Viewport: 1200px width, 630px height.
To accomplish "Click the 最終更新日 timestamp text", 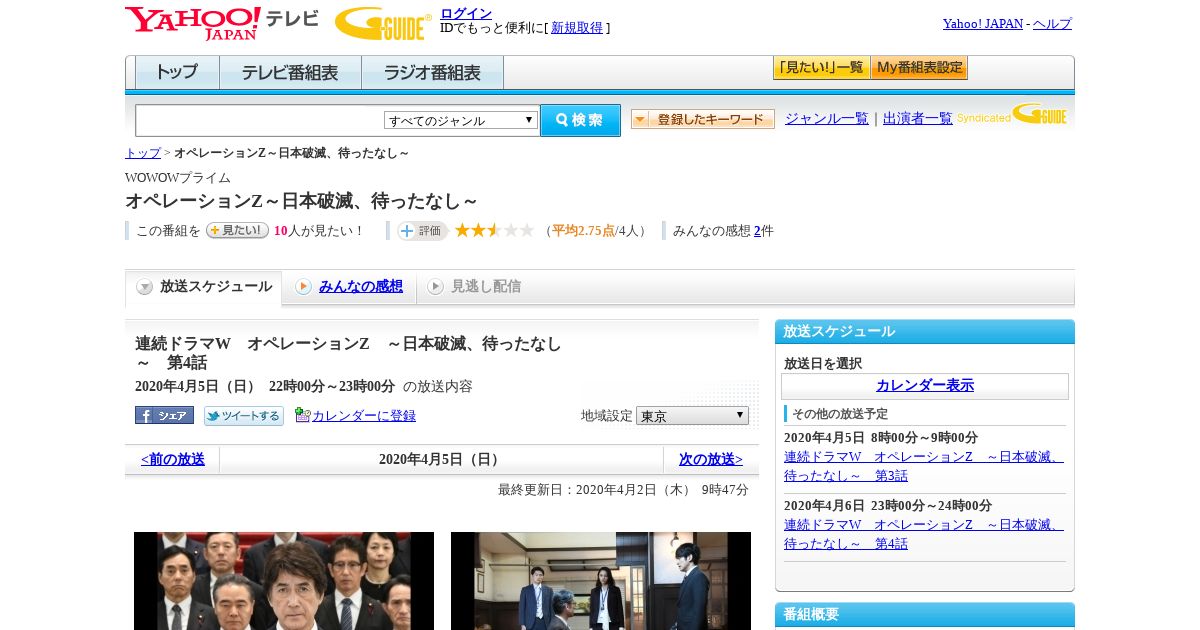I will coord(623,490).
